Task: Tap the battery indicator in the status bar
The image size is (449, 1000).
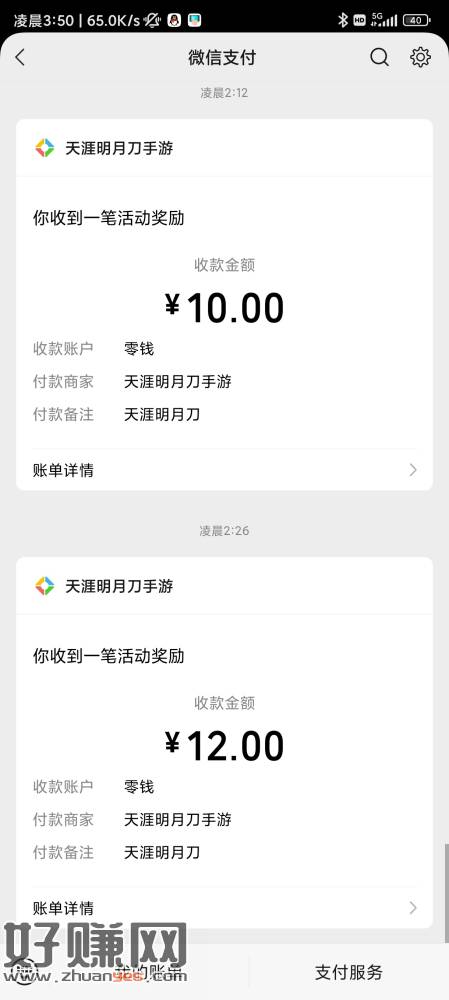Action: click(x=416, y=20)
